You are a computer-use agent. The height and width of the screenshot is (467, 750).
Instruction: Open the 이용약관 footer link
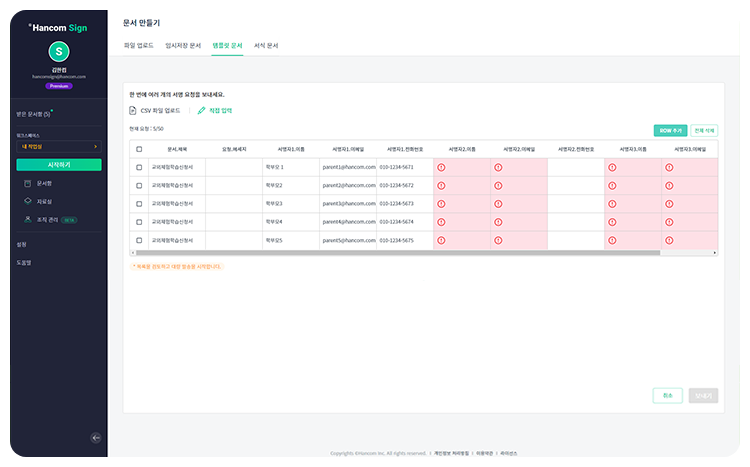pyautogui.click(x=484, y=453)
